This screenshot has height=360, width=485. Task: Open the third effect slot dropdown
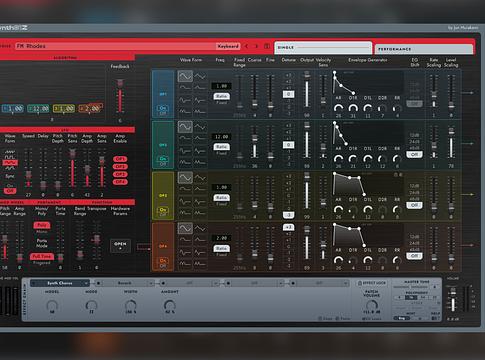[x=190, y=283]
